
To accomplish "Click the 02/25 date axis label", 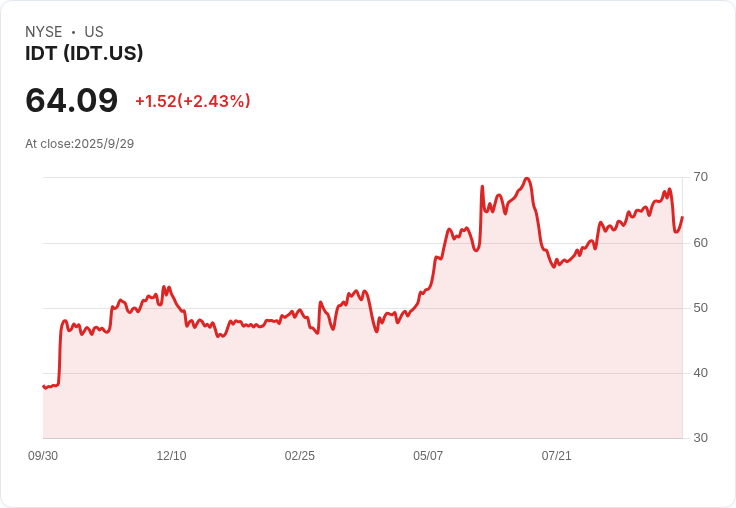I will click(x=299, y=455).
